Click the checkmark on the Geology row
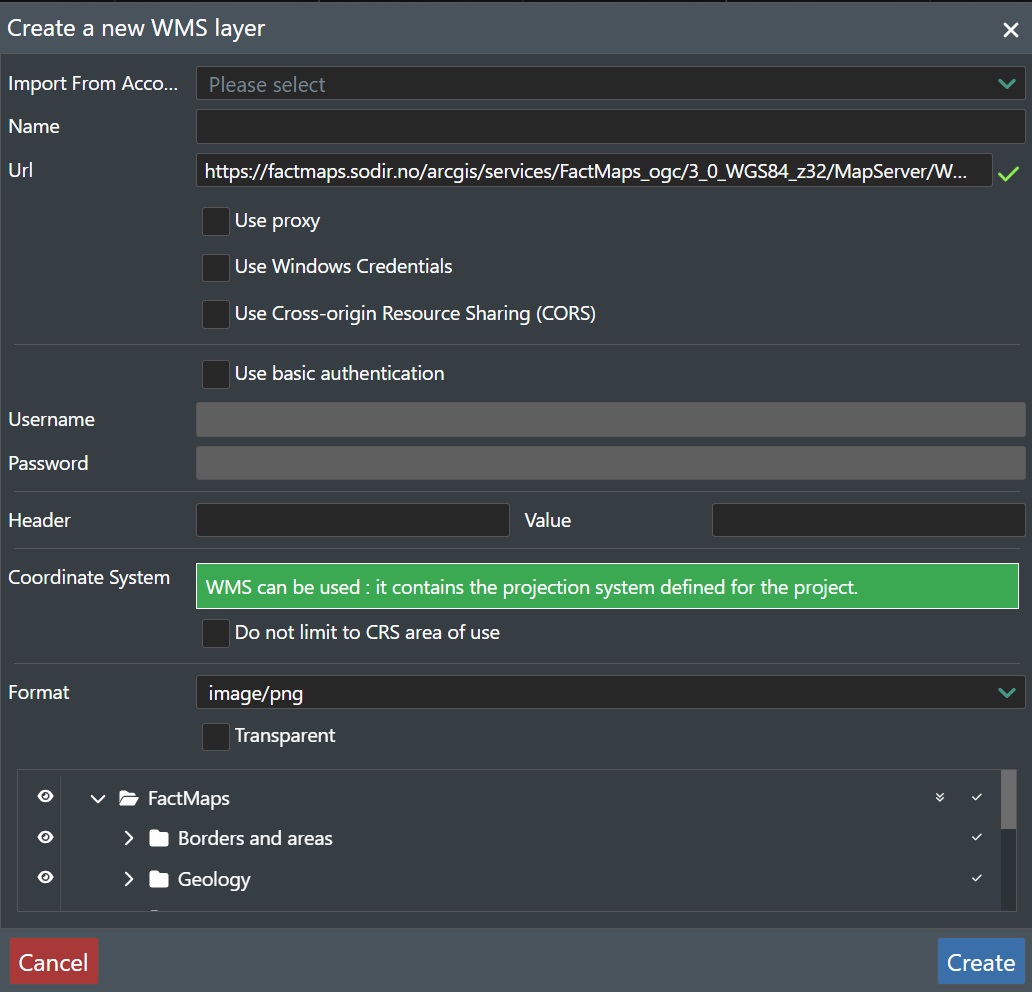 [977, 878]
